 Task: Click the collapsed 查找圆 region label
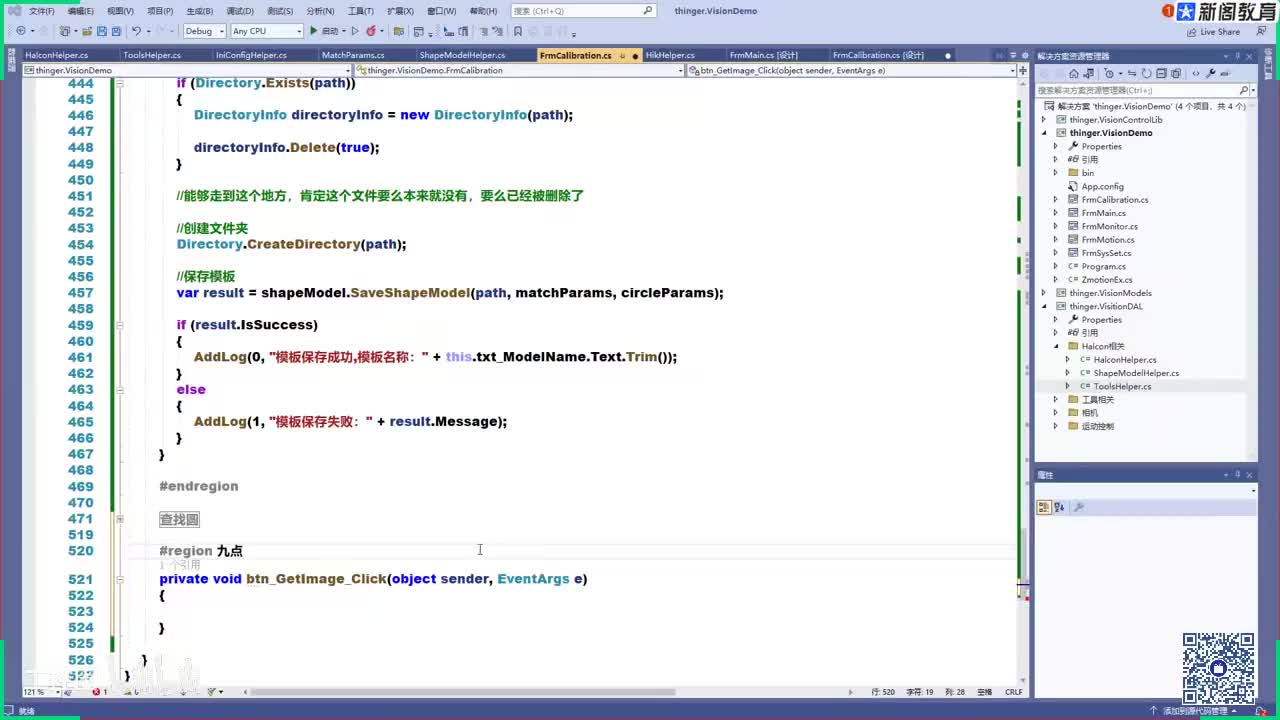click(179, 519)
